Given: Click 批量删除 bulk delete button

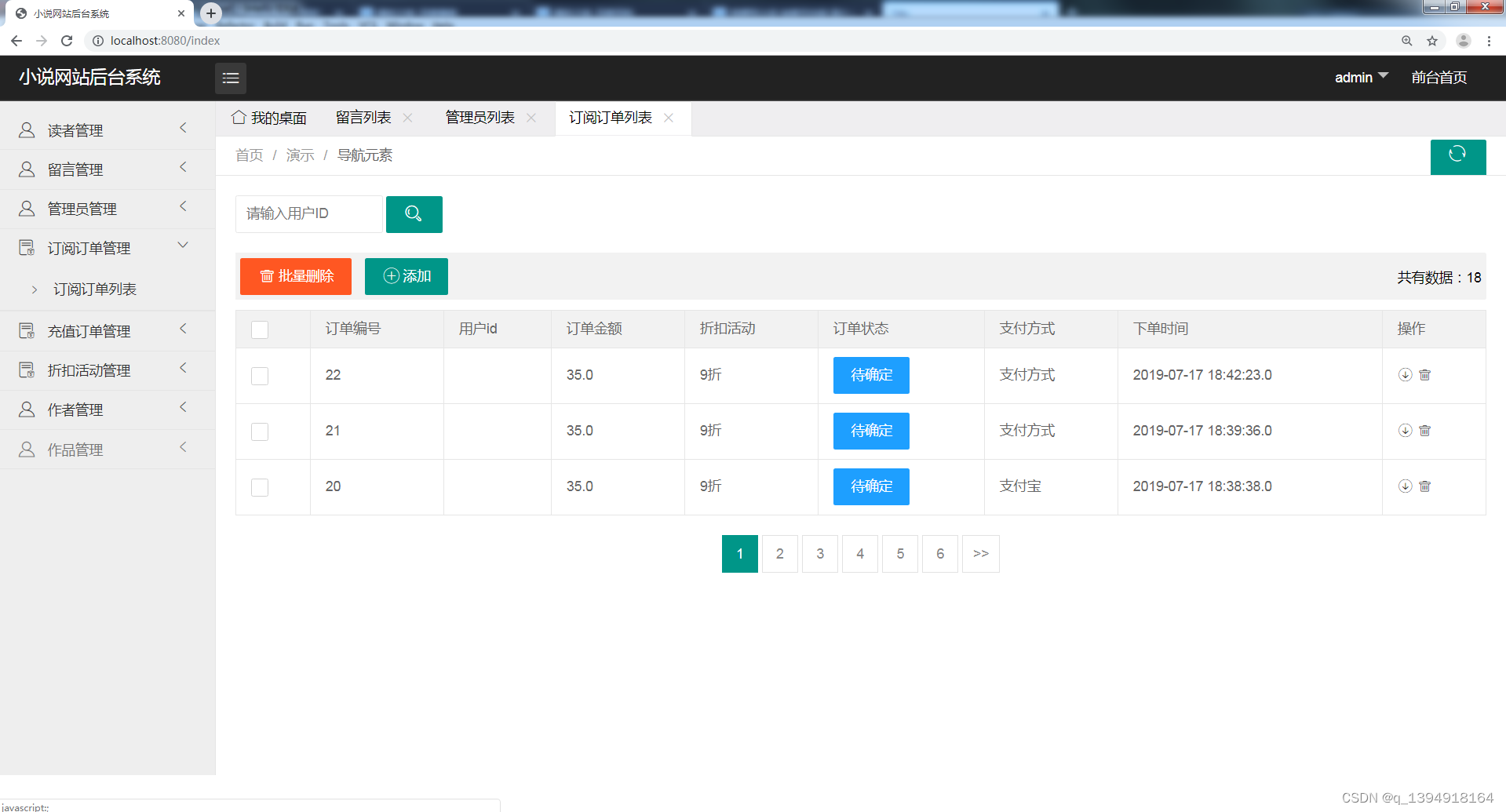Looking at the screenshot, I should click(296, 276).
